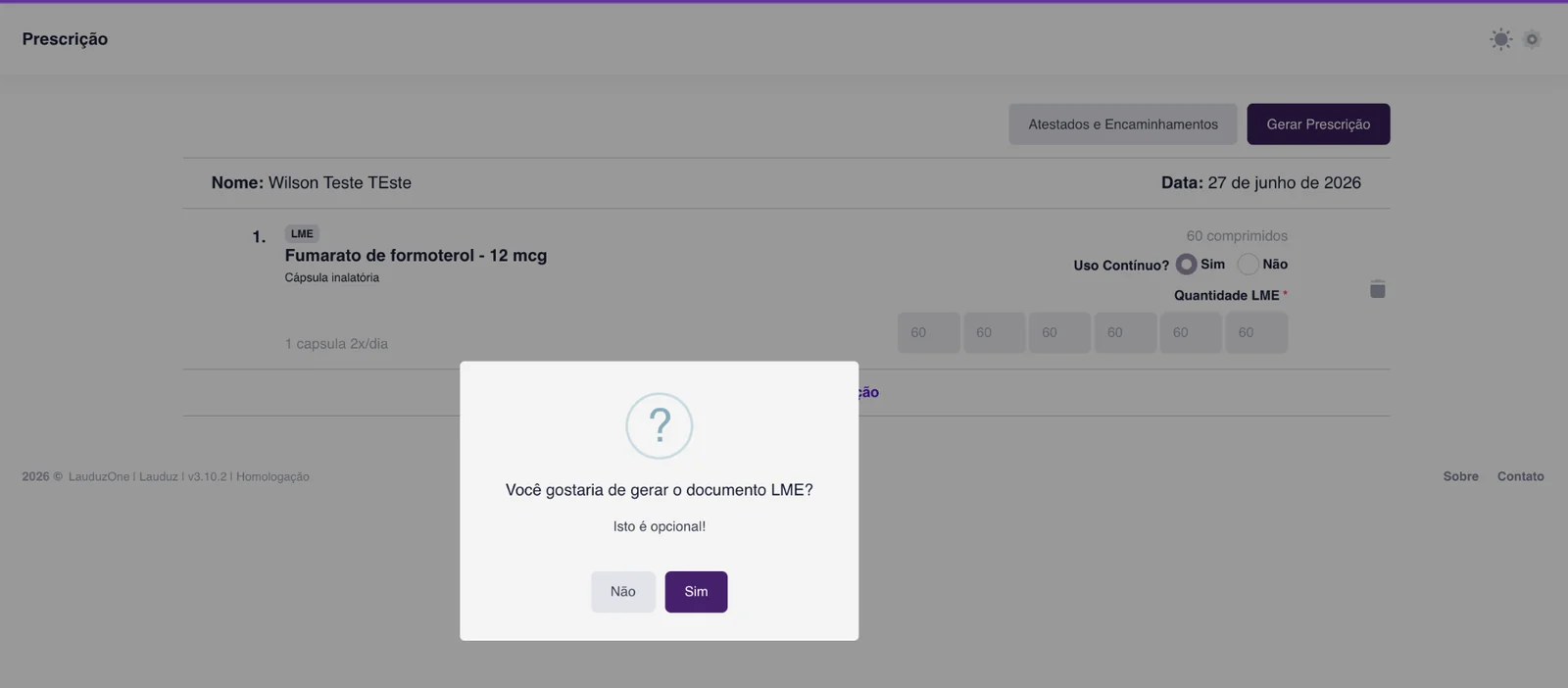Viewport: 1568px width, 688px height.
Task: Open the Sobre footer link
Action: point(1460,476)
